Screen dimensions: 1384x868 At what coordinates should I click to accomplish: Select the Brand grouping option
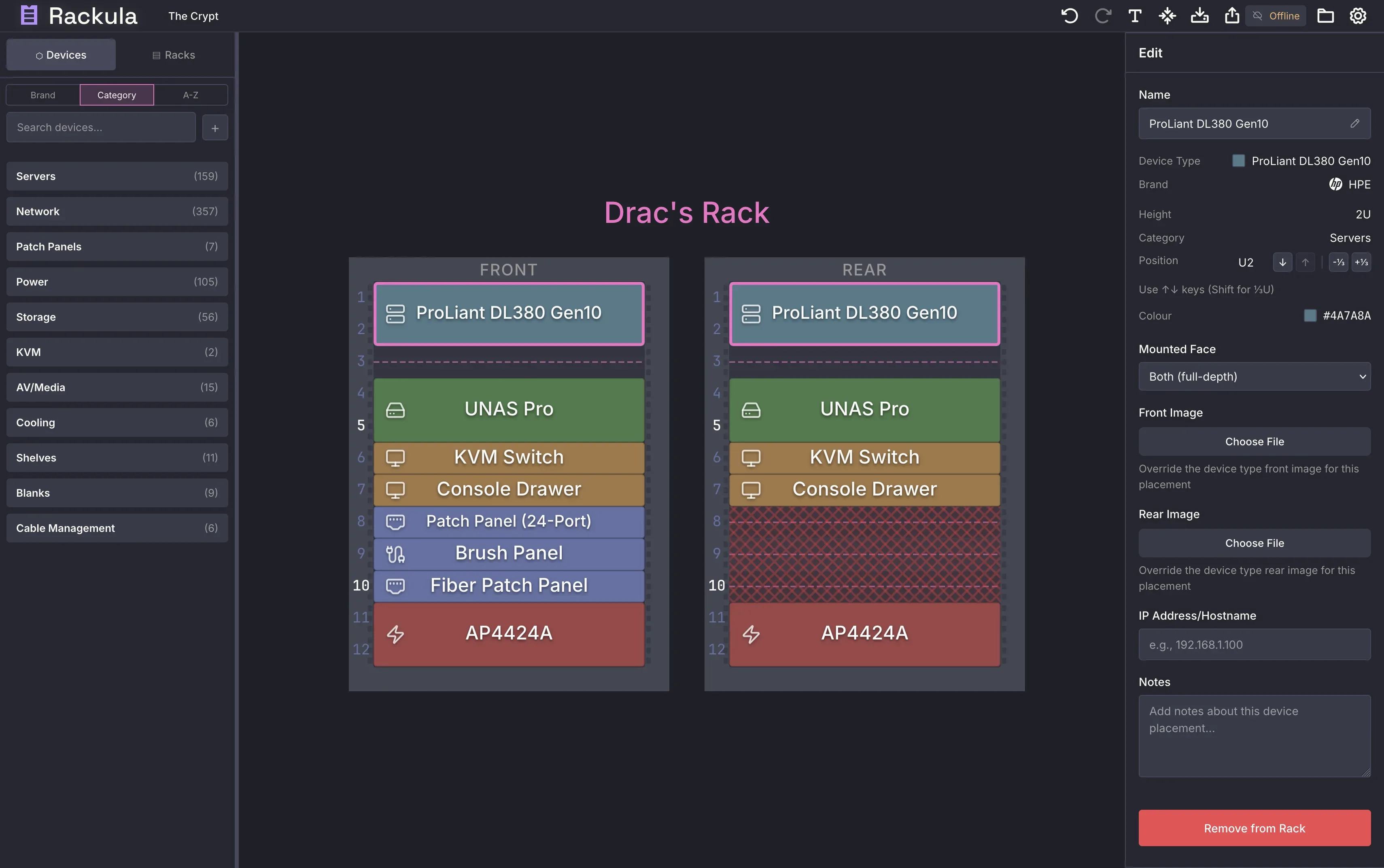(43, 95)
